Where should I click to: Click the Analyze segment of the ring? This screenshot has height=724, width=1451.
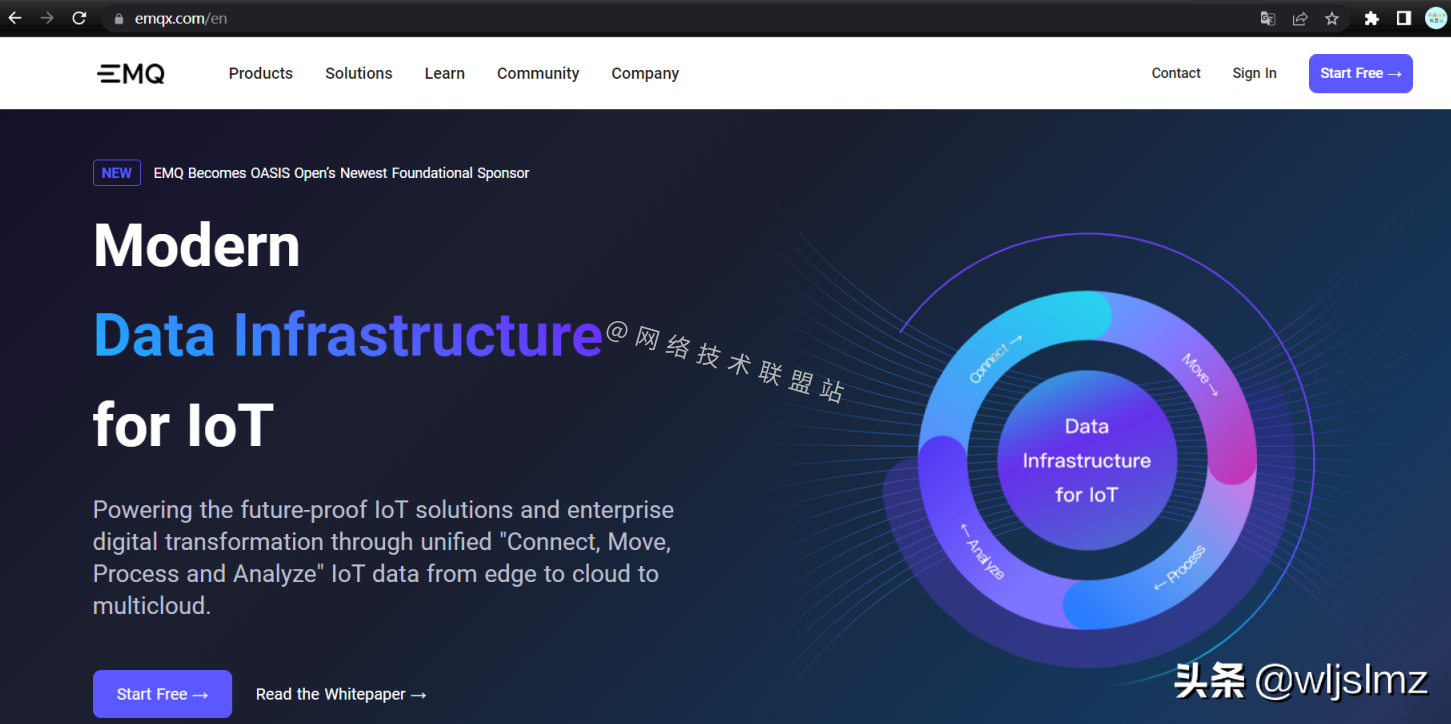point(983,552)
